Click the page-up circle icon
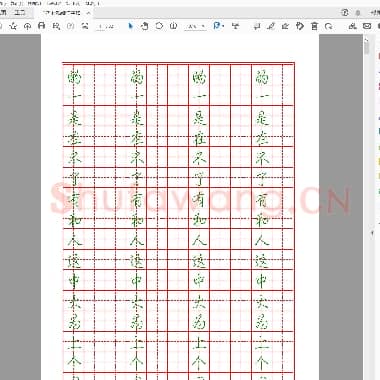380x380 pixels. 70,26
